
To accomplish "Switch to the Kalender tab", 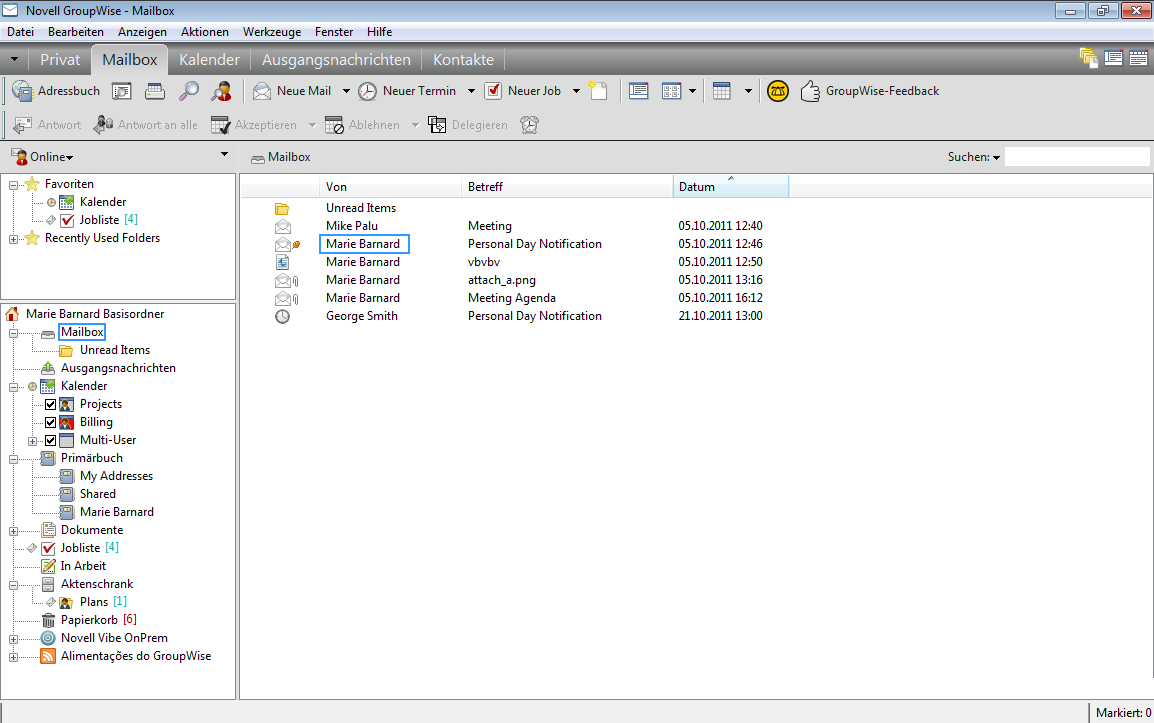I will [209, 60].
